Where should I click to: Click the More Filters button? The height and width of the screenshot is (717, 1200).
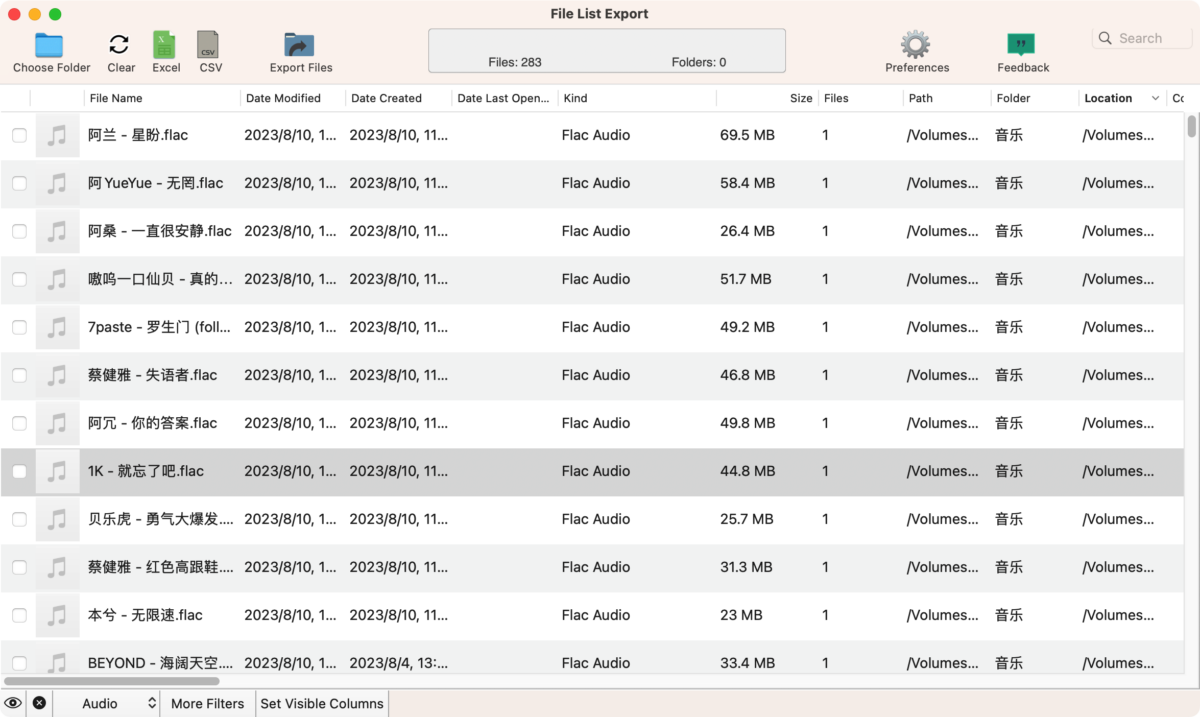click(x=208, y=703)
